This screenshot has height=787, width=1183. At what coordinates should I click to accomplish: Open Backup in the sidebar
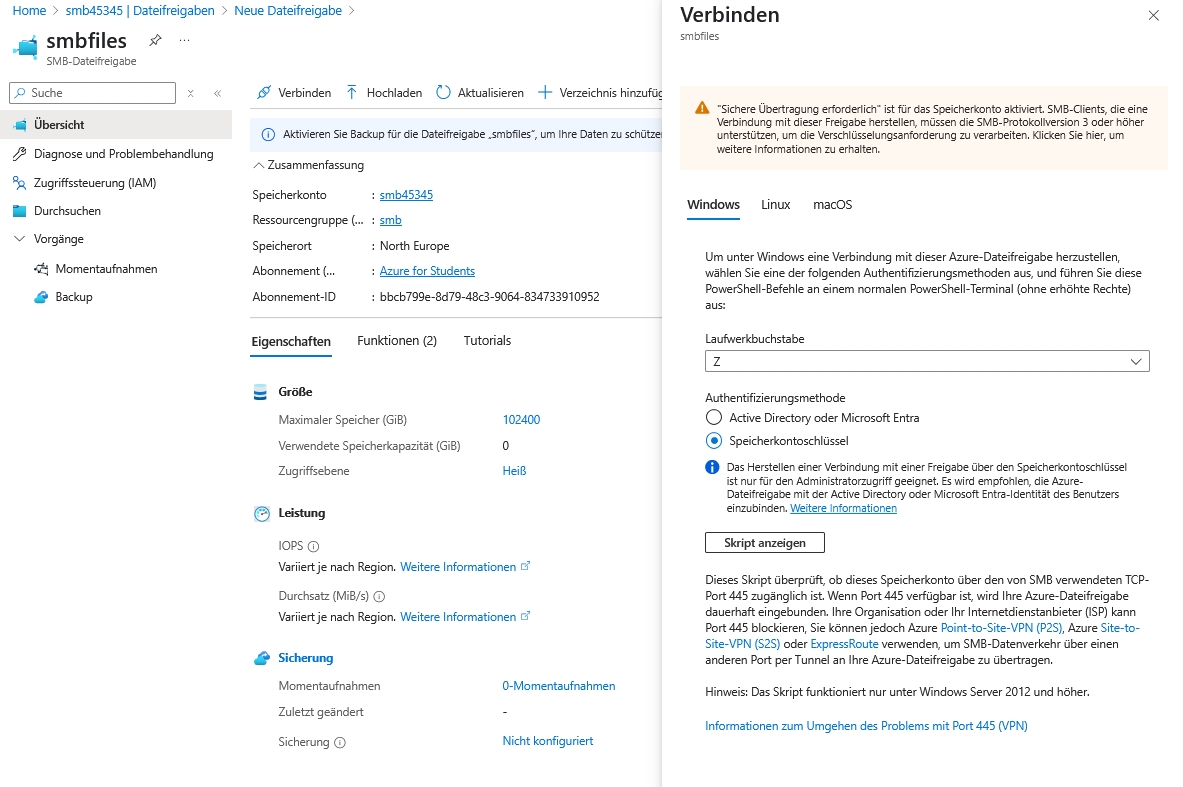(74, 297)
